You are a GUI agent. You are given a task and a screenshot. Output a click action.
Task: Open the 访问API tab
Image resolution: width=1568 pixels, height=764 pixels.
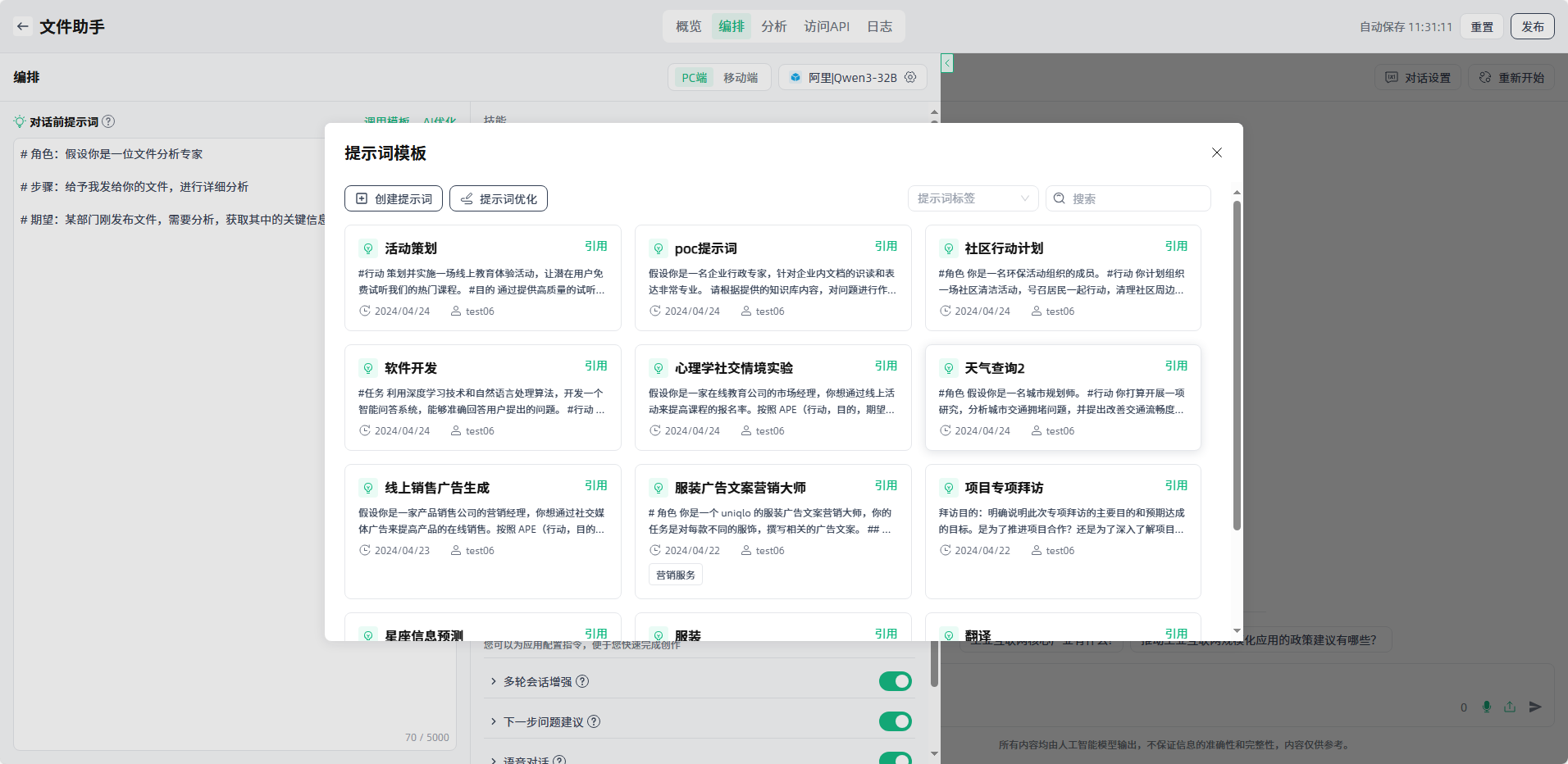tap(827, 26)
